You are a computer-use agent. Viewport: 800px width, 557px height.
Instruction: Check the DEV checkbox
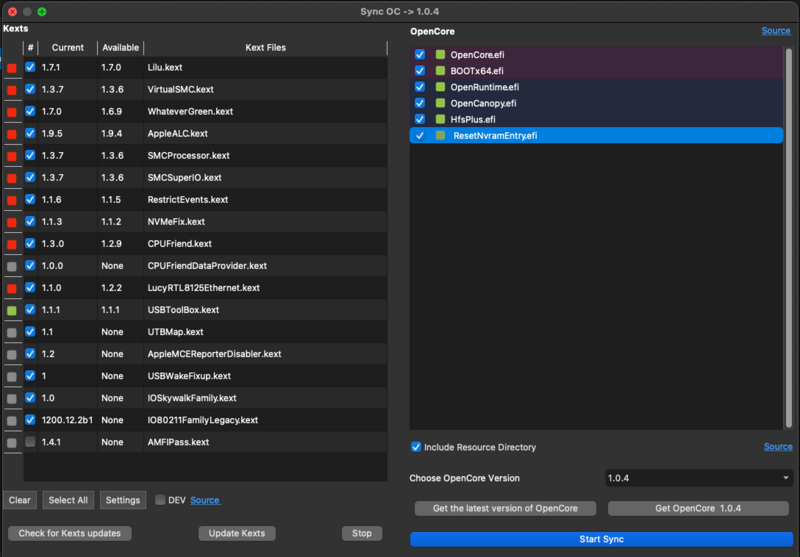pyautogui.click(x=160, y=500)
